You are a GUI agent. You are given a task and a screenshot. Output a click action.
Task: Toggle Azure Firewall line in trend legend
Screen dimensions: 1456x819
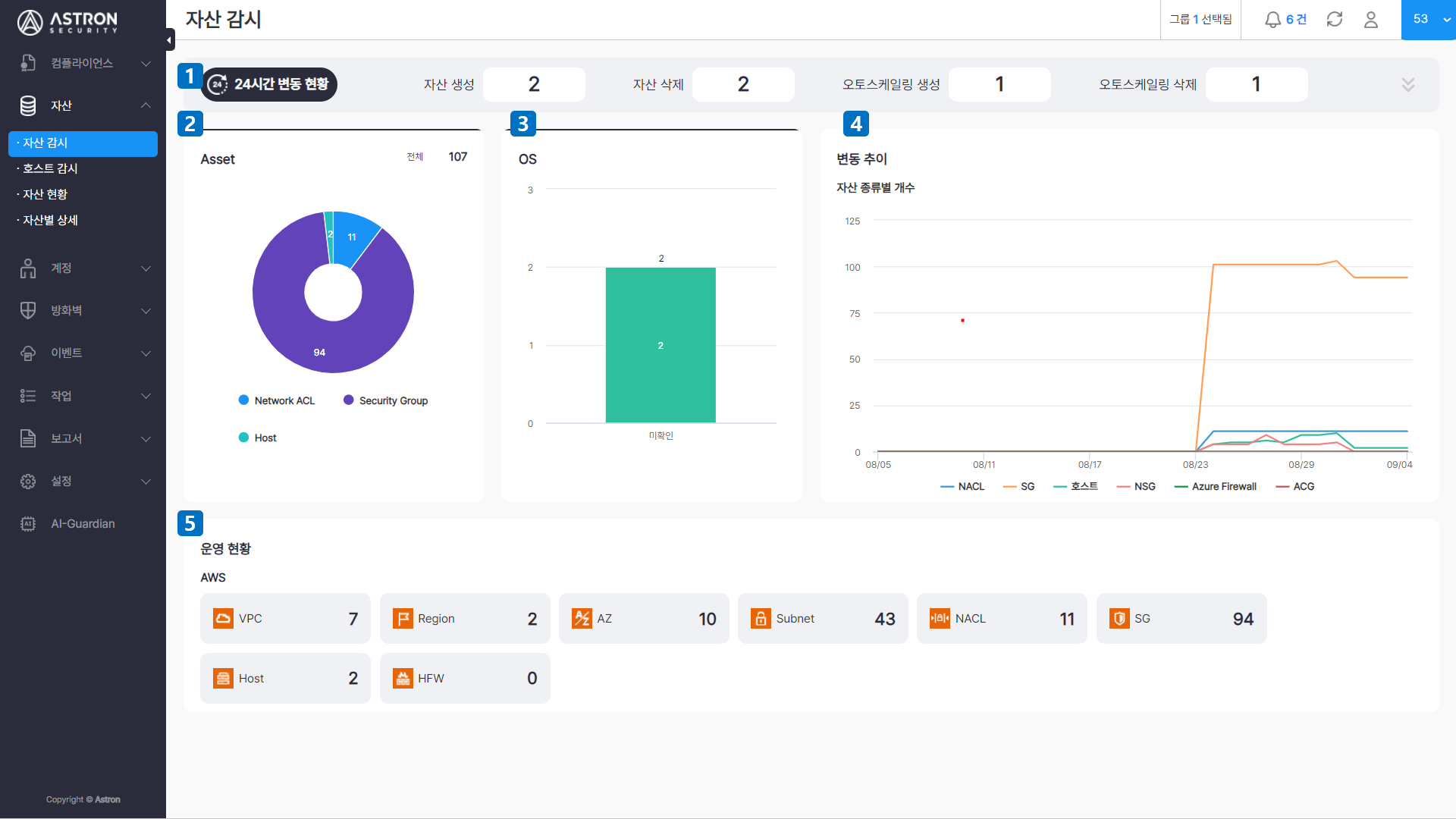tap(1216, 487)
